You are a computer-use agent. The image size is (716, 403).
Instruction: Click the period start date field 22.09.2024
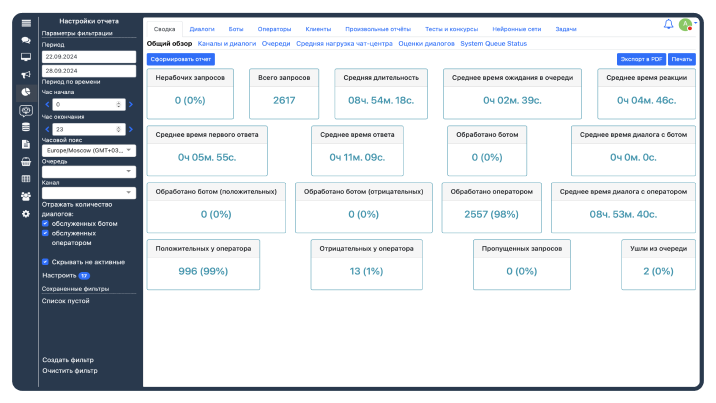[89, 57]
